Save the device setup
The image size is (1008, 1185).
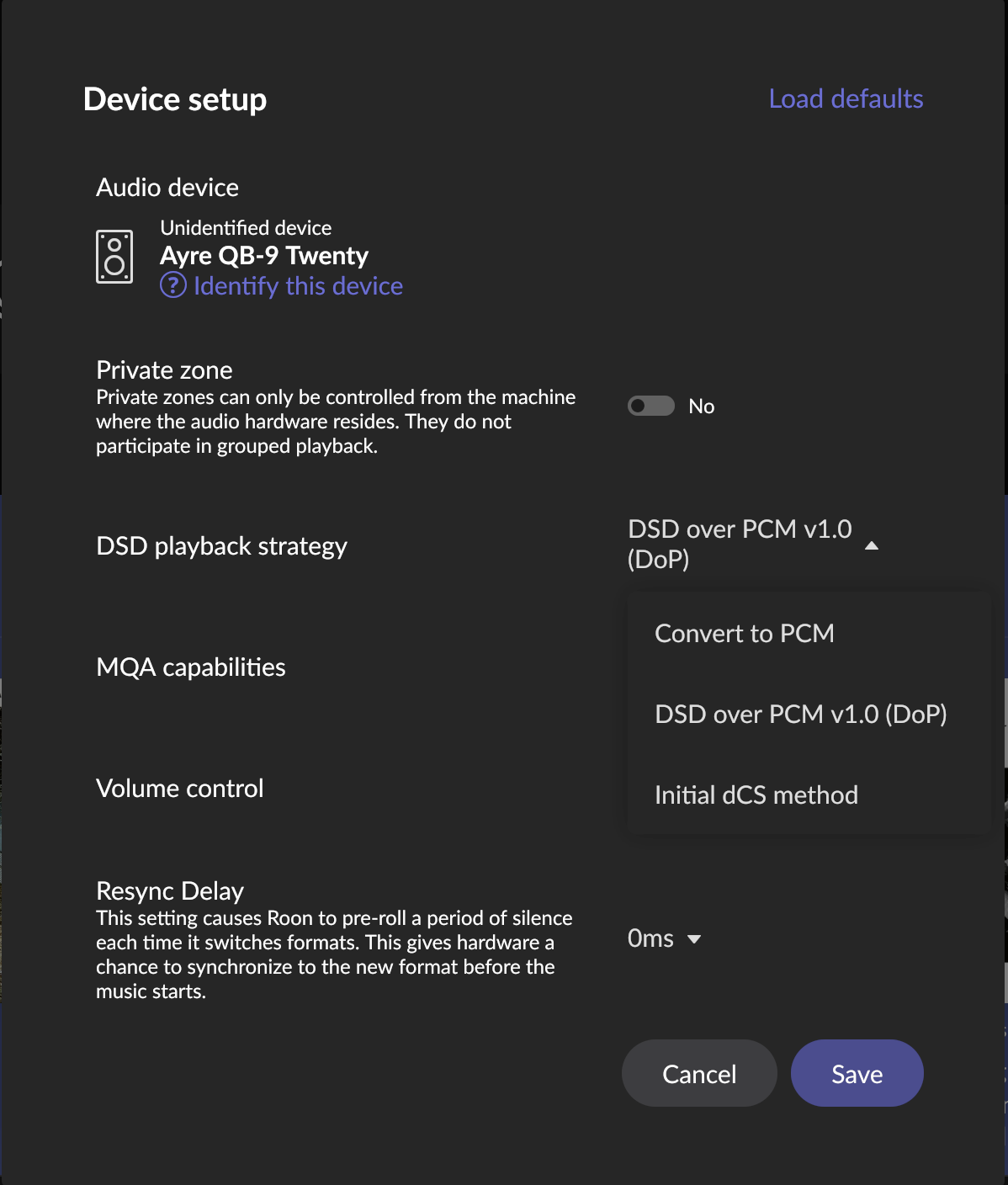(x=857, y=1073)
